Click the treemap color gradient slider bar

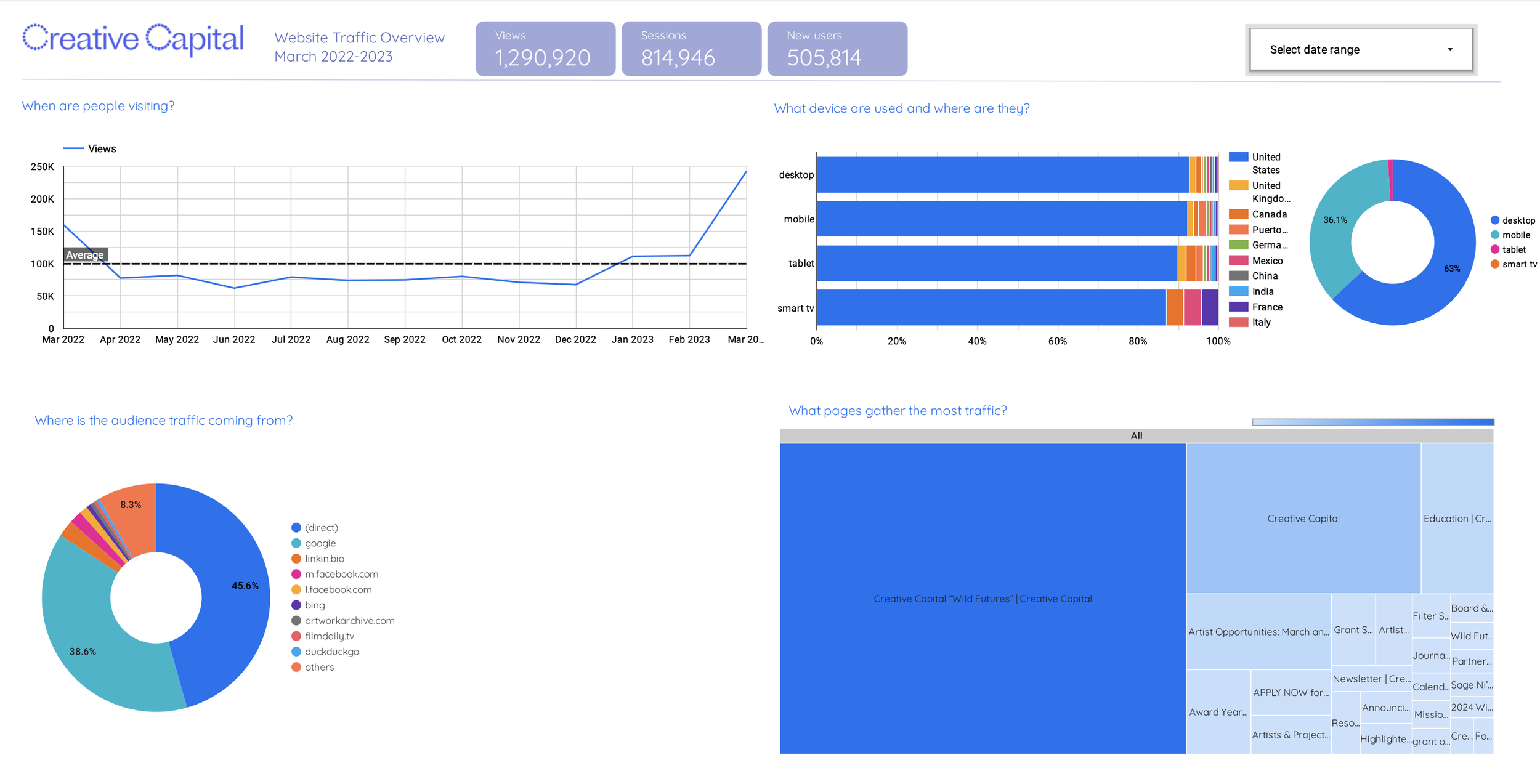pos(1372,422)
